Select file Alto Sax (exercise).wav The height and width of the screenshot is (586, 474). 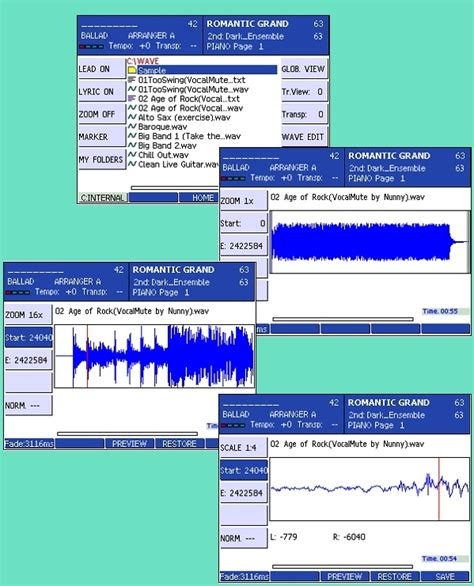[184, 117]
